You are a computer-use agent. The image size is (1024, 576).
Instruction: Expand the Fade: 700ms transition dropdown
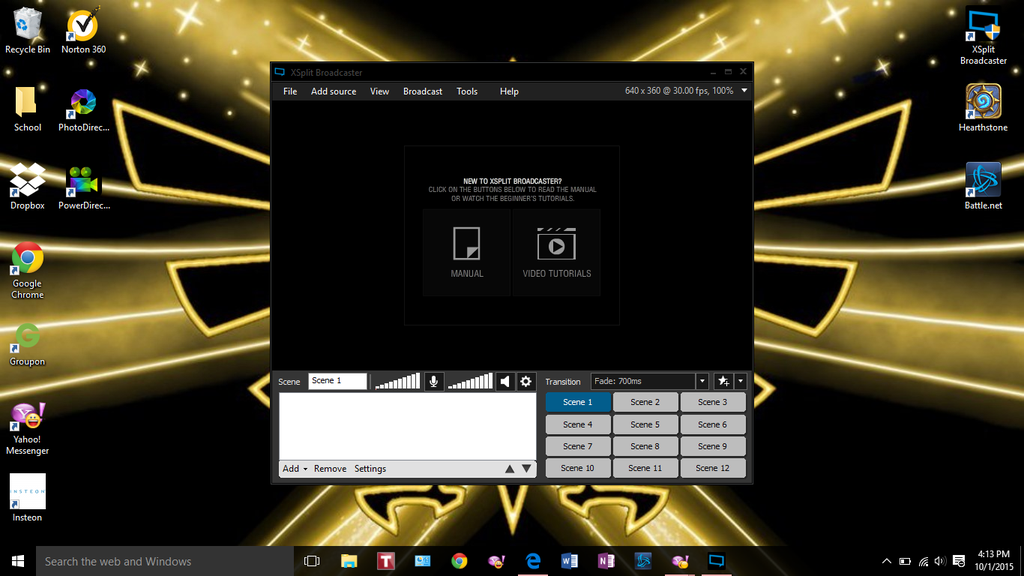click(702, 381)
